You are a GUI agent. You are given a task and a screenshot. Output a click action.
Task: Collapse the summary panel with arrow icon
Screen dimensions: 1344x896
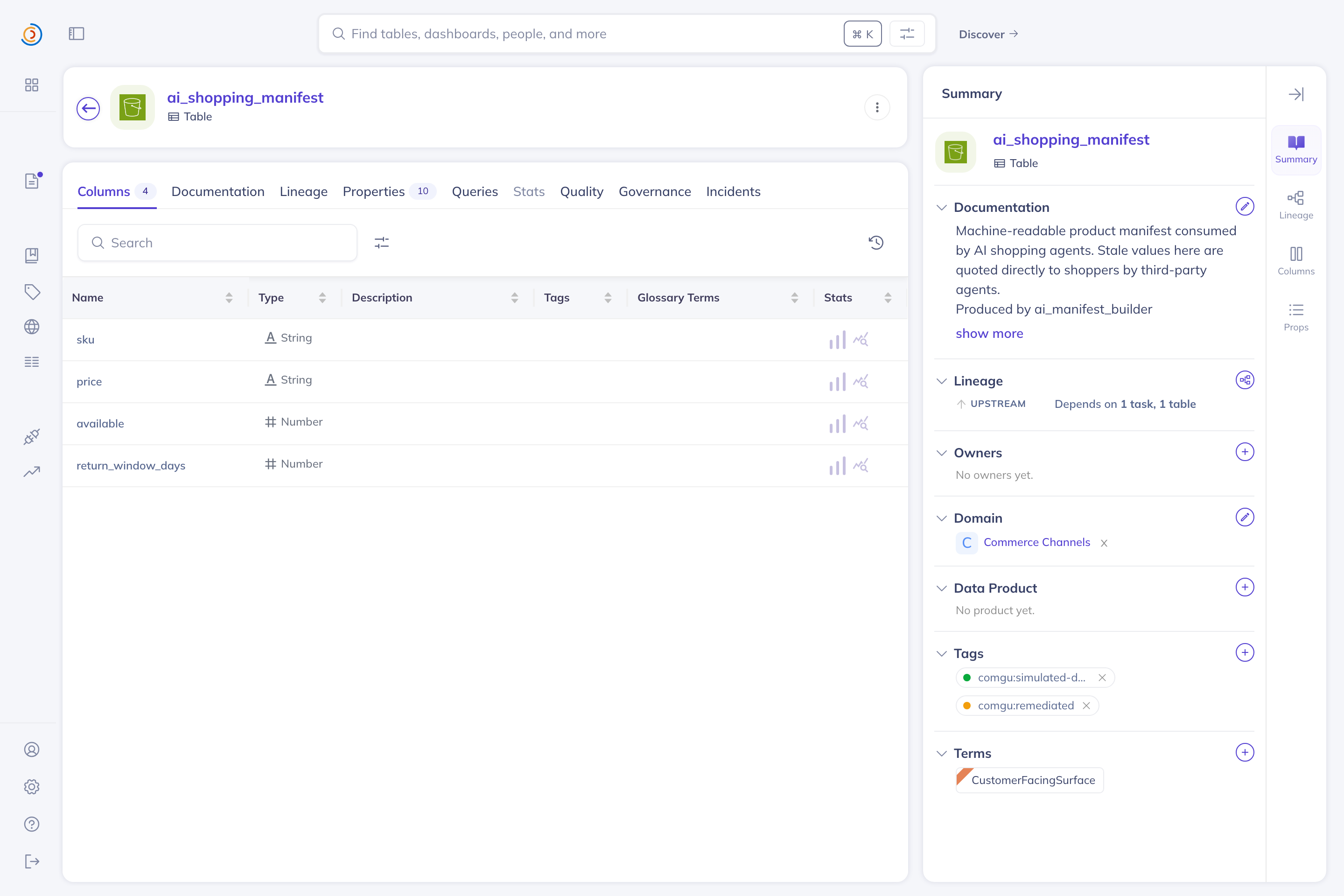click(1296, 94)
